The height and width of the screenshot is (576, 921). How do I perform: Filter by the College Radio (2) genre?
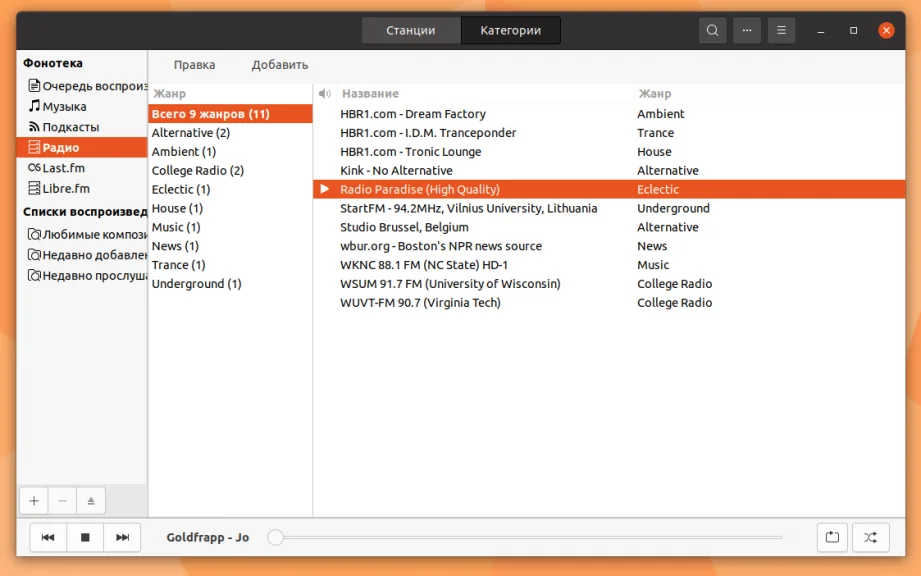pos(198,171)
